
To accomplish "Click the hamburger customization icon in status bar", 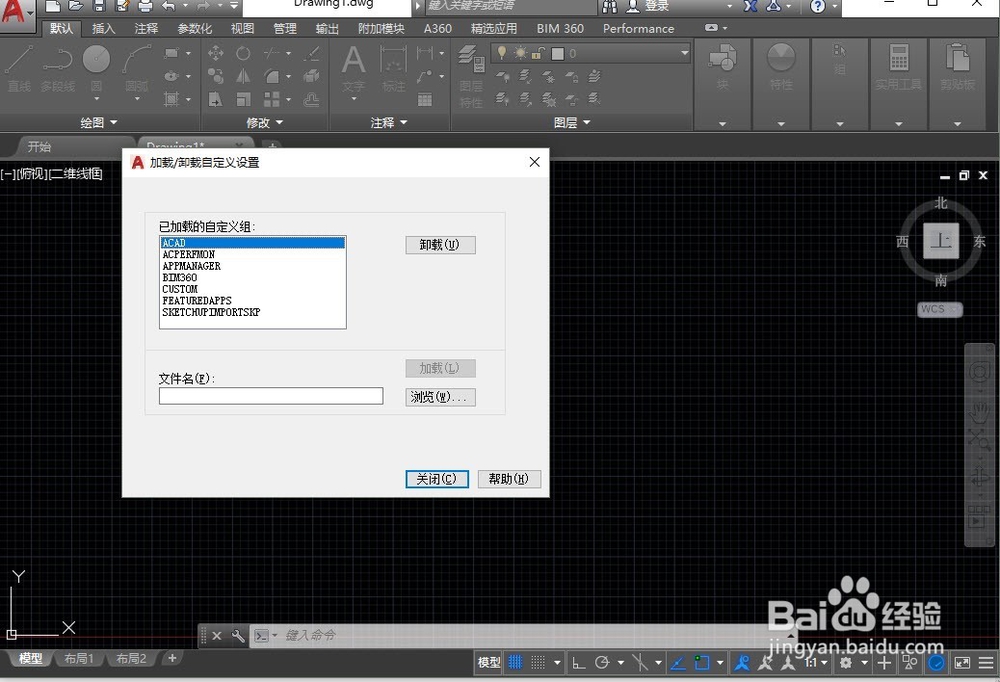I will point(986,663).
